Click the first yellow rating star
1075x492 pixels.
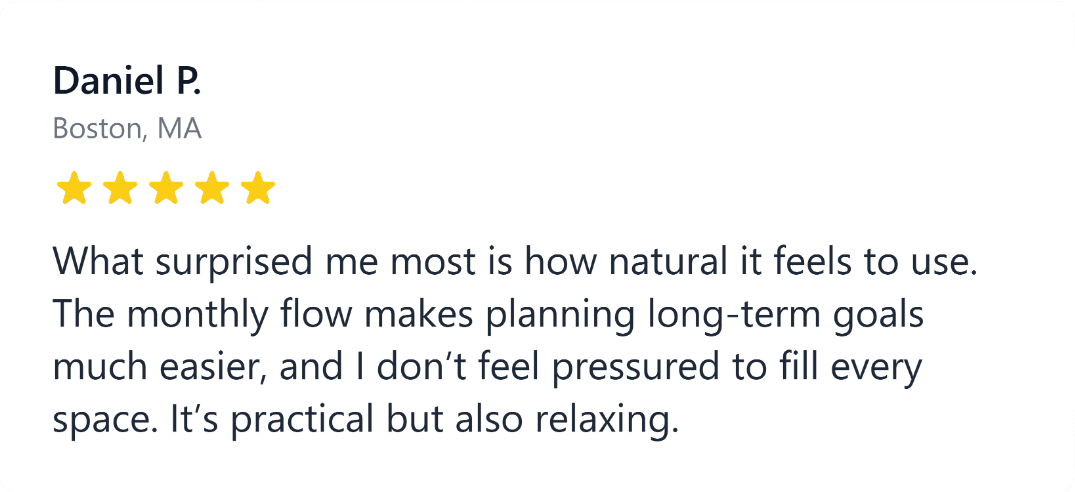pos(72,188)
